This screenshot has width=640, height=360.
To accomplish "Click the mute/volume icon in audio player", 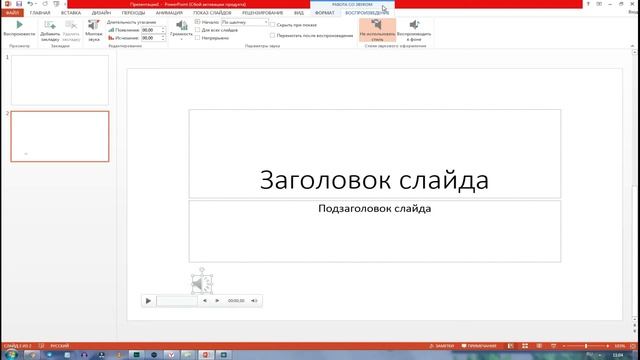I will tap(254, 301).
